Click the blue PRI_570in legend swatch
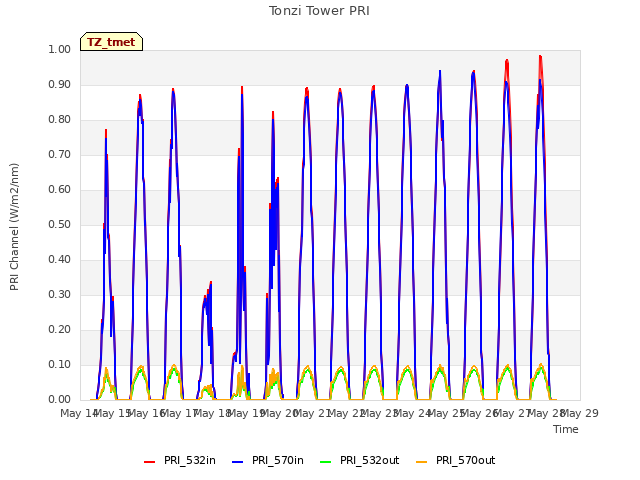The height and width of the screenshot is (480, 640). point(238,461)
